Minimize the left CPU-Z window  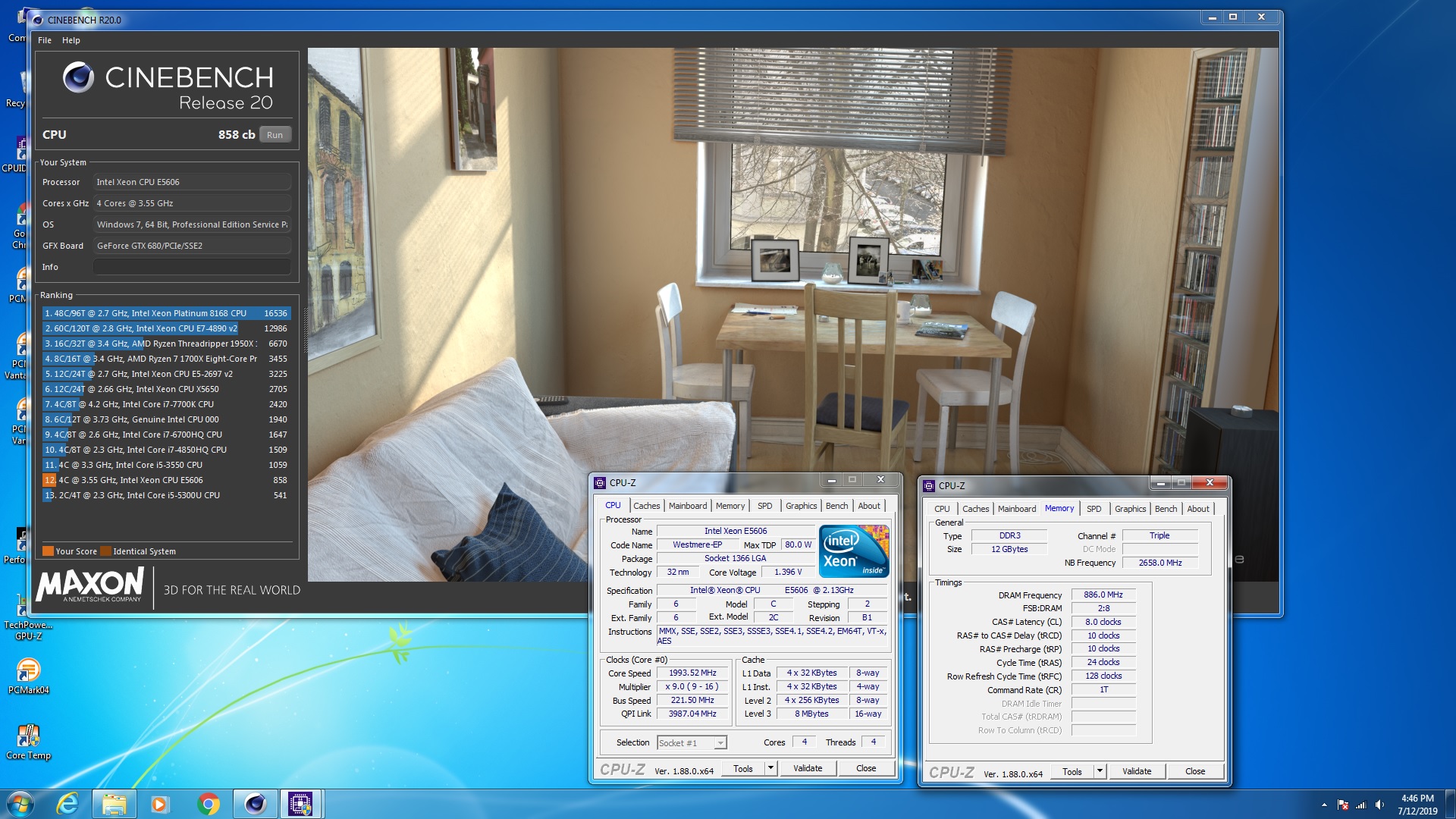click(x=832, y=480)
